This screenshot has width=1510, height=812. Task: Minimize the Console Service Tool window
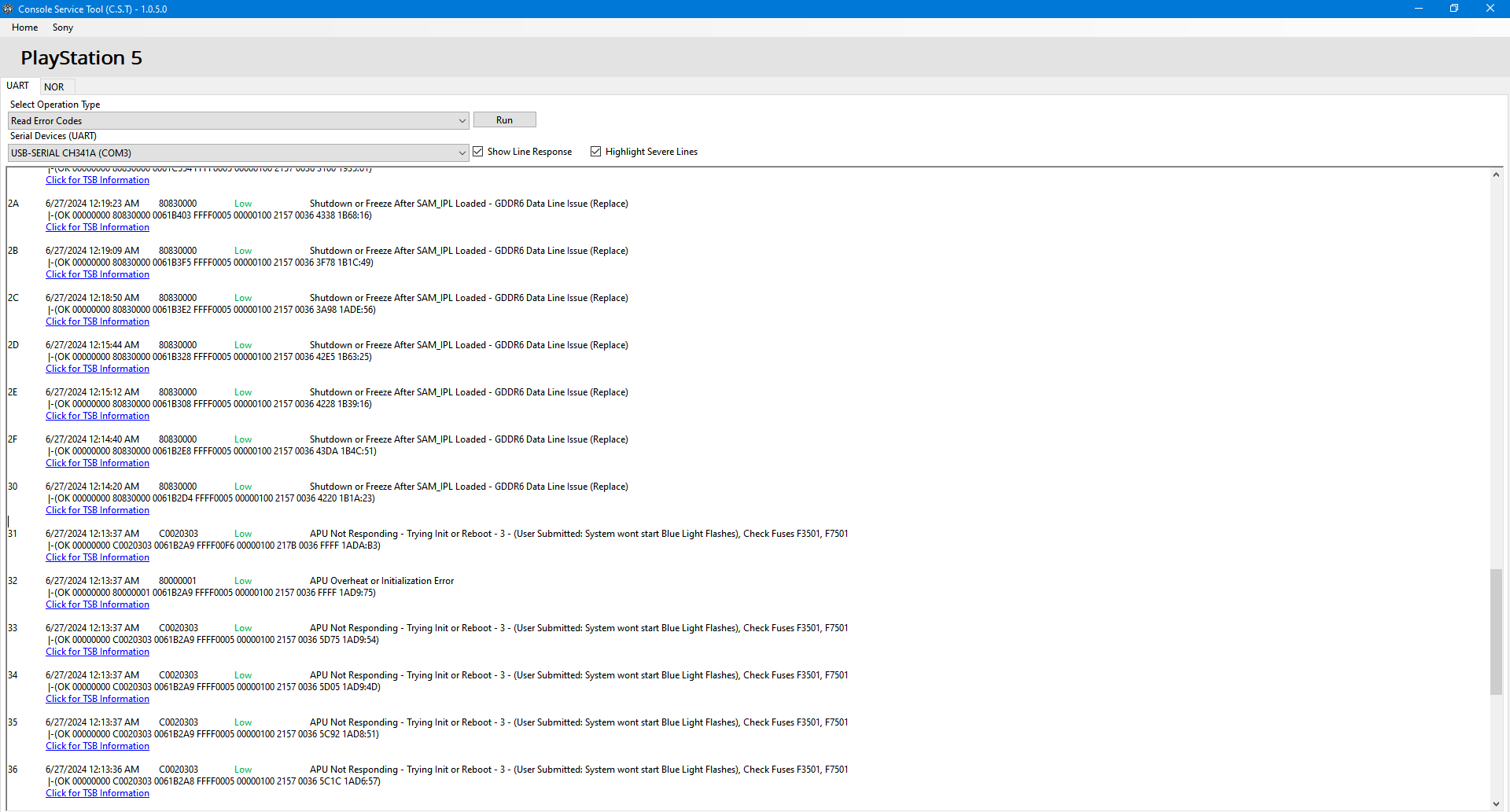(x=1419, y=9)
